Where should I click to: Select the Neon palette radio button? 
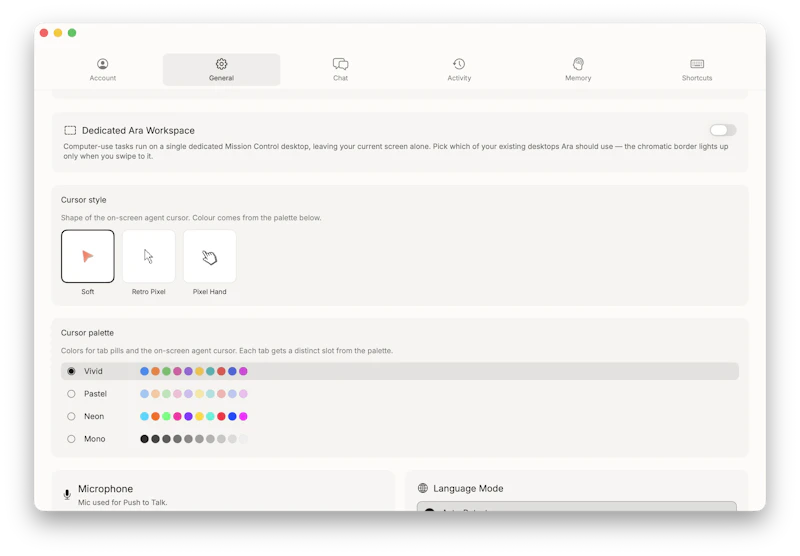click(x=71, y=416)
